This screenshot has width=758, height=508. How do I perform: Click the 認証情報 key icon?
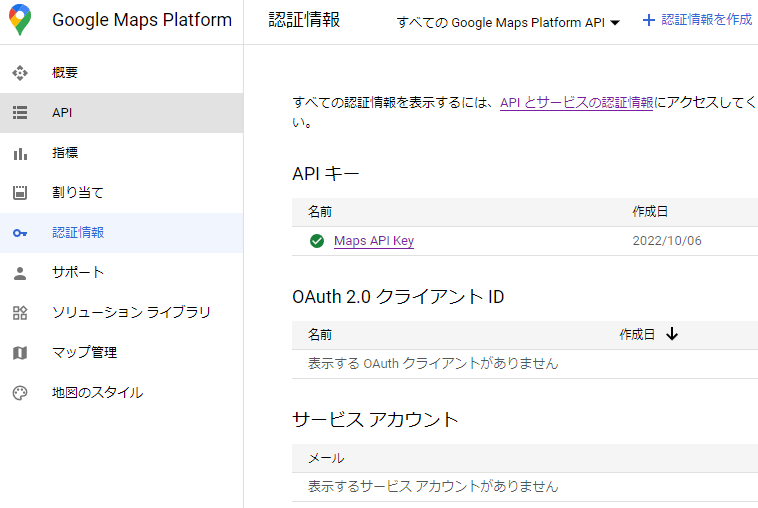point(20,233)
